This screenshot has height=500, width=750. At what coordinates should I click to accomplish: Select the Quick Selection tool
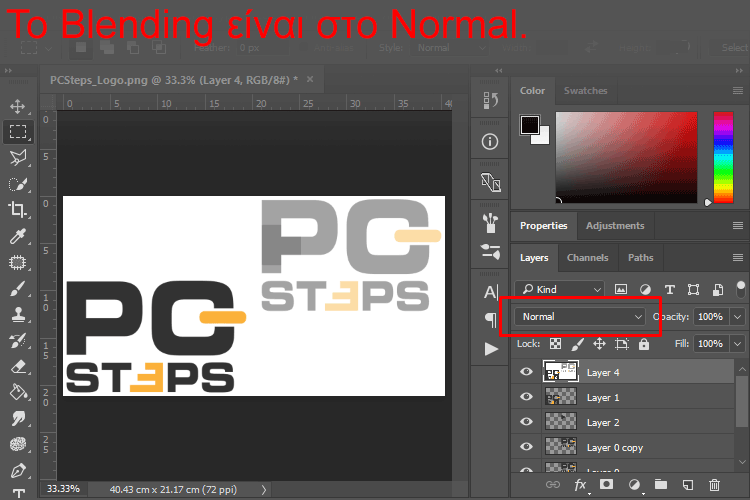[x=18, y=184]
